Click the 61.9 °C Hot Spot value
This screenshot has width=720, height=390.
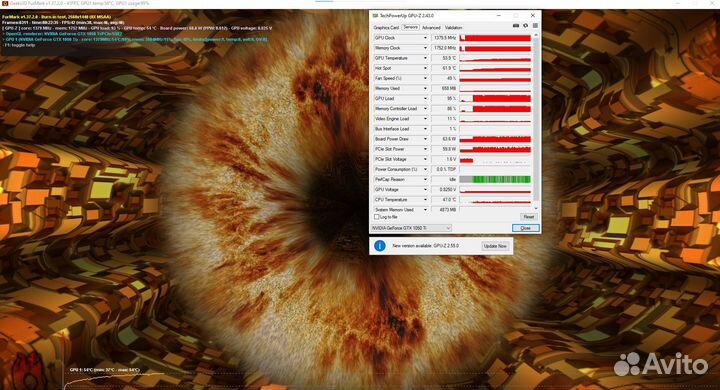444,68
